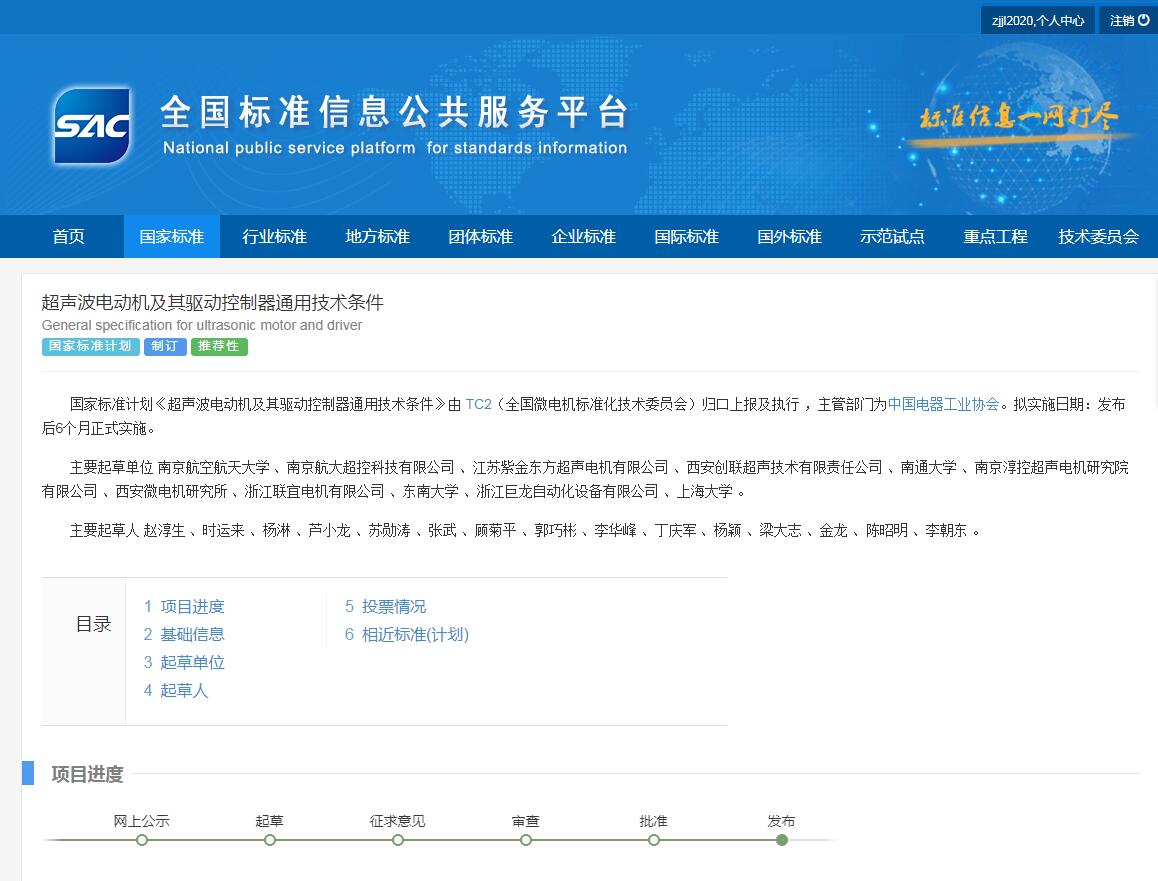Click the SAC logo icon

pyautogui.click(x=91, y=125)
